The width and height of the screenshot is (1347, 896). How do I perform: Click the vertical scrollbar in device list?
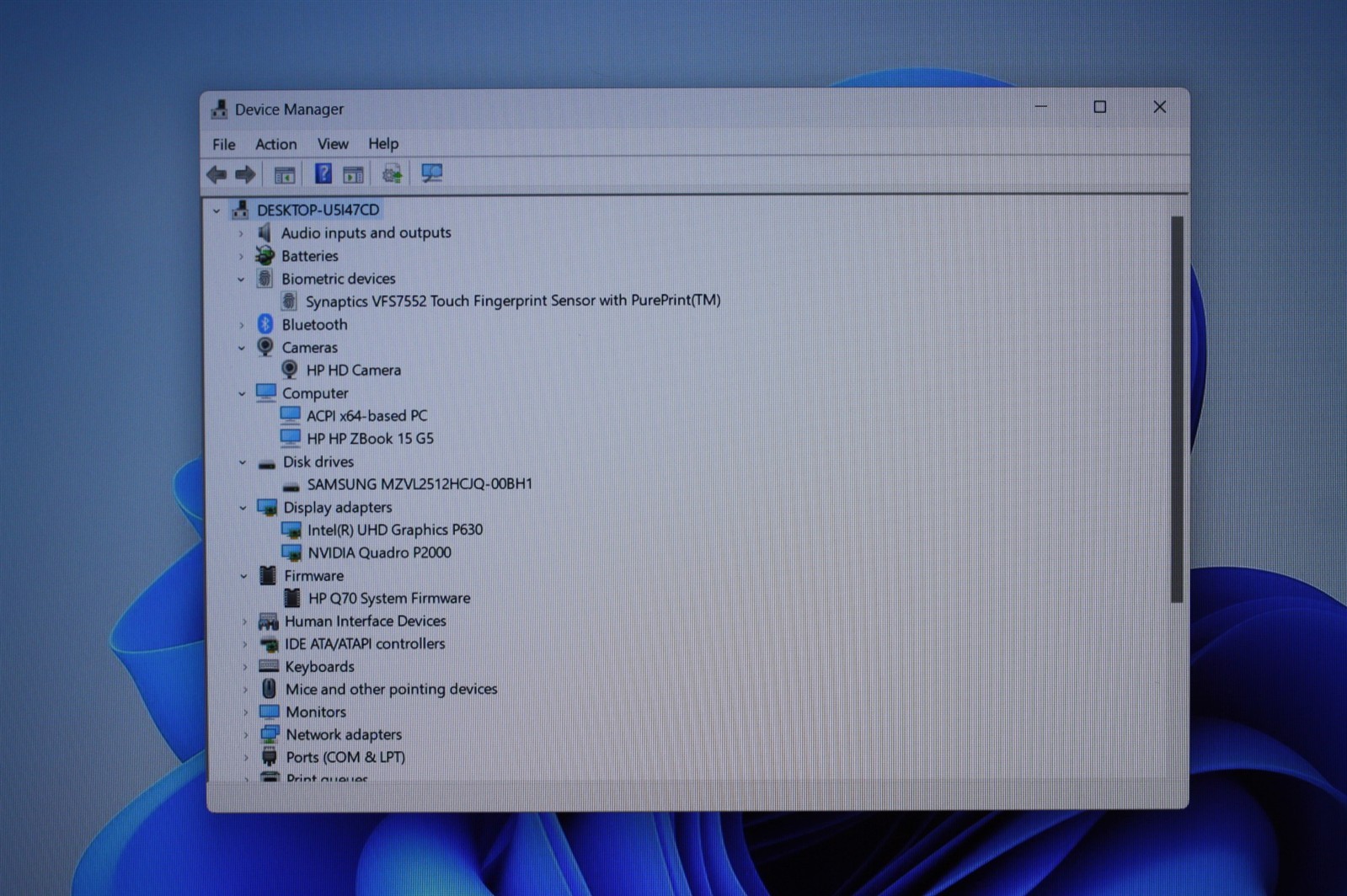[1177, 409]
